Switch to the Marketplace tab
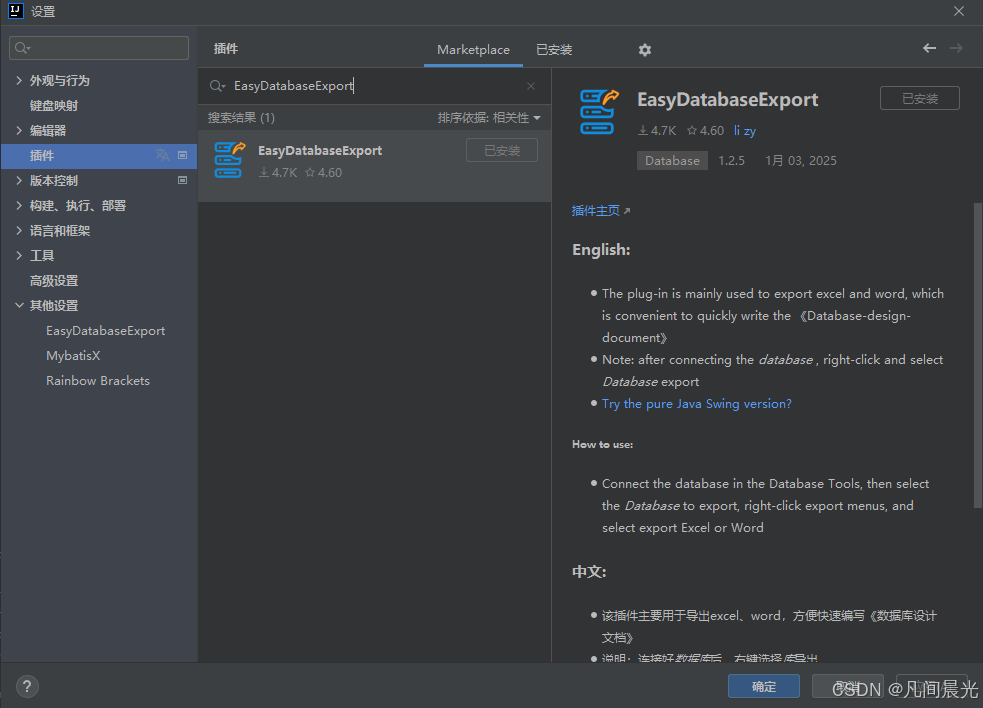The width and height of the screenshot is (983, 708). coord(473,50)
